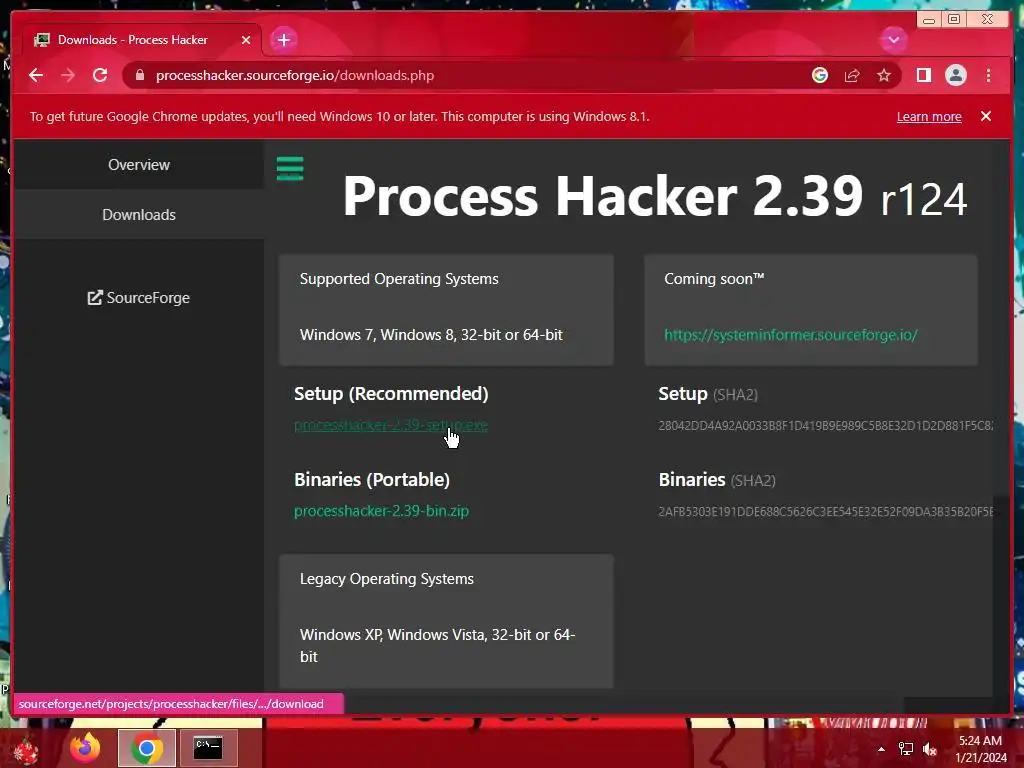The width and height of the screenshot is (1024, 768).
Task: Open the Chrome profile avatar
Action: (x=955, y=75)
